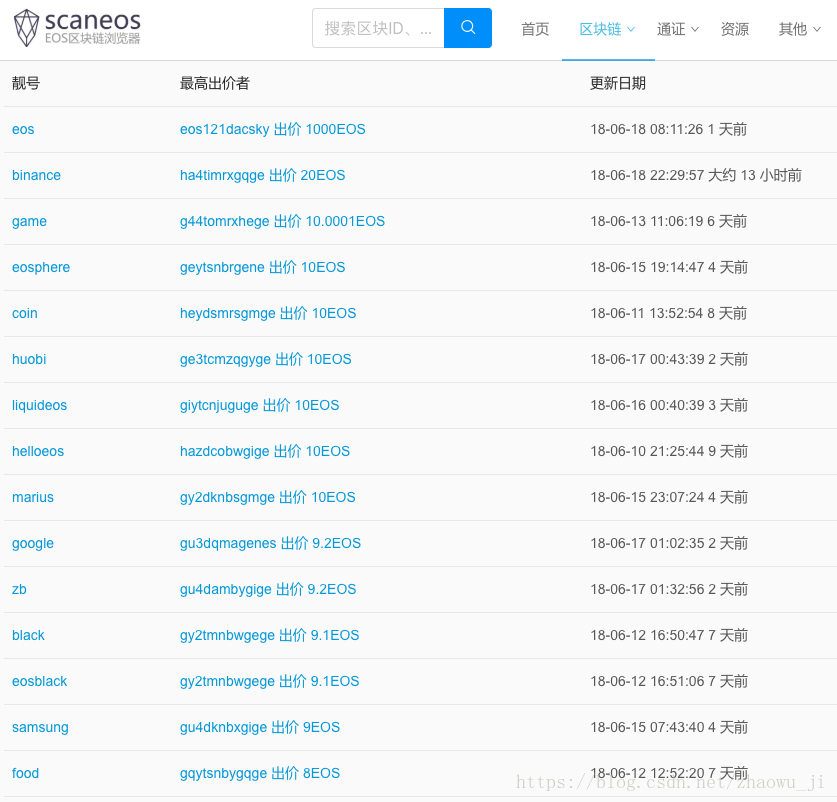
Task: Open the eosblack name link
Action: [40, 681]
